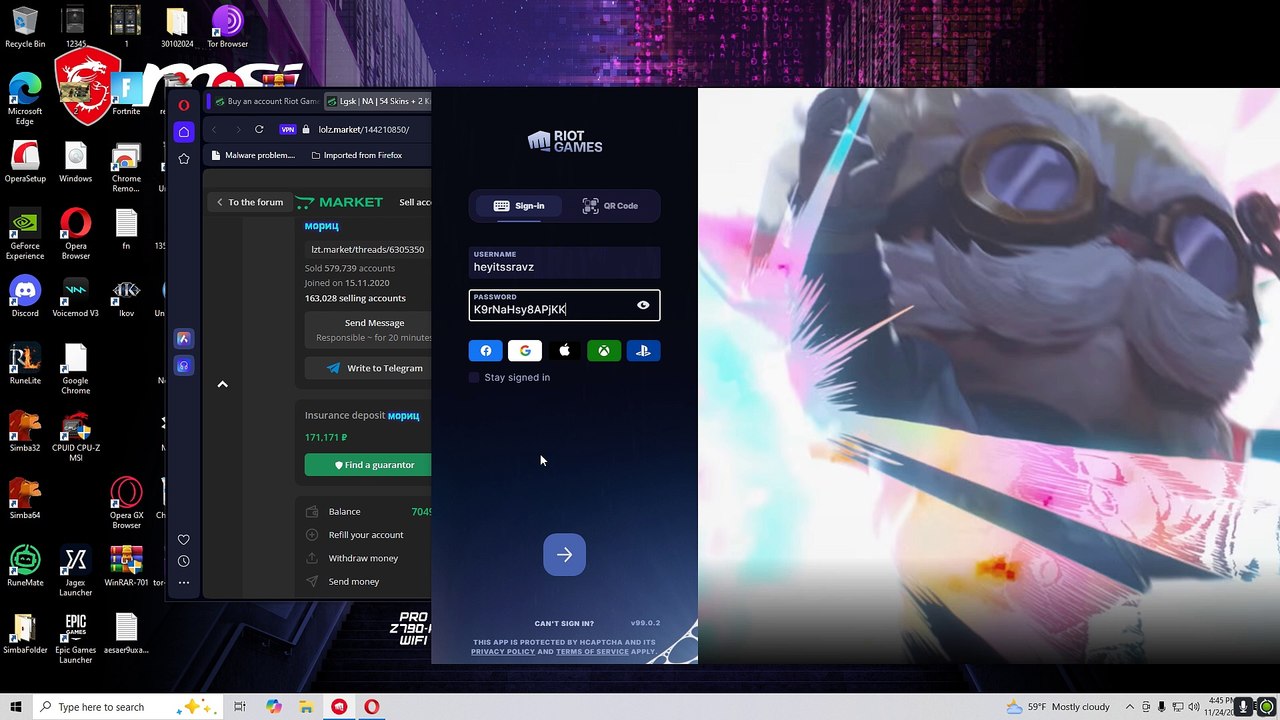
Task: Toggle password visibility eye icon
Action: coord(643,305)
